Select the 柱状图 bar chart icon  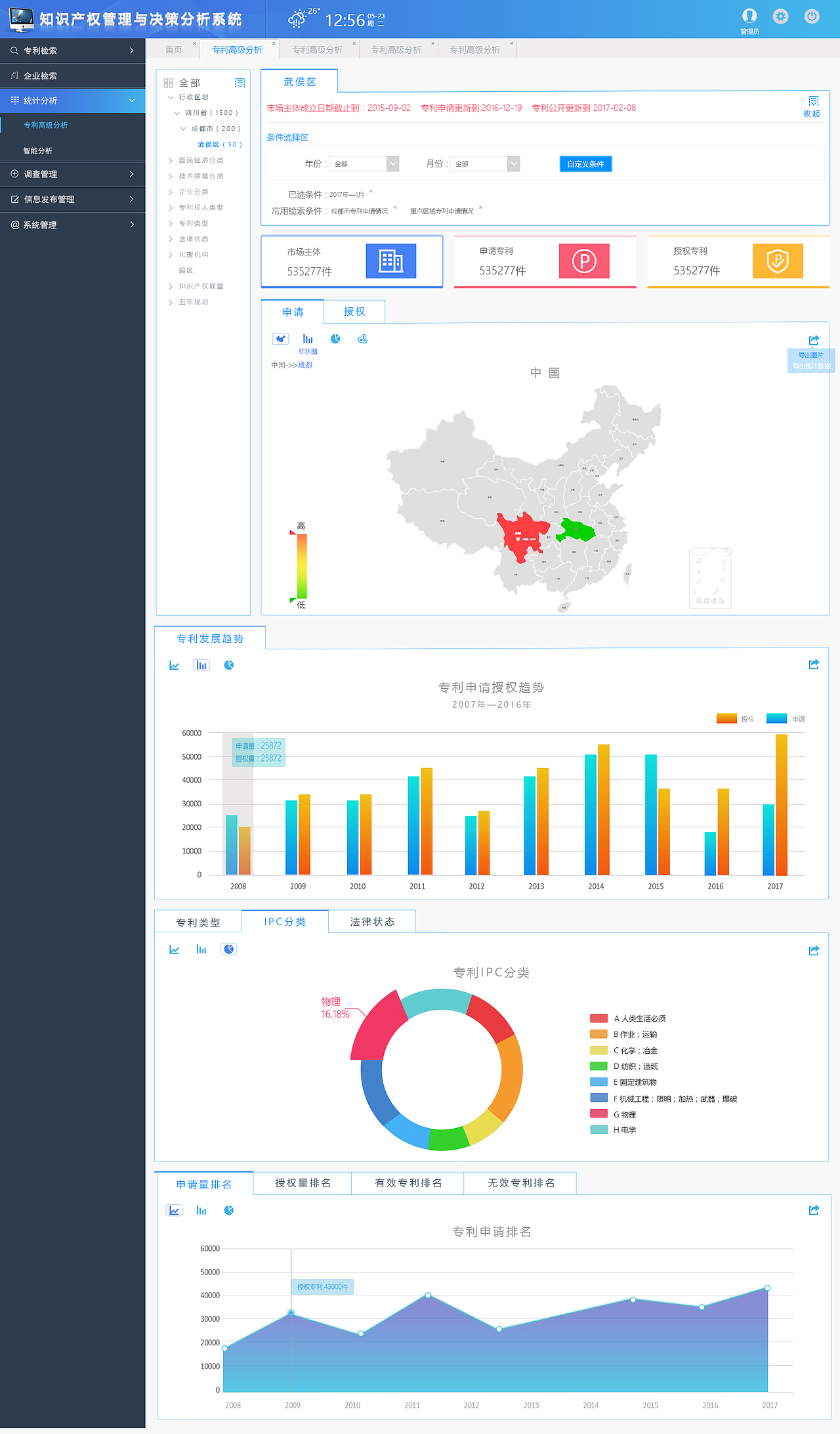(x=308, y=339)
